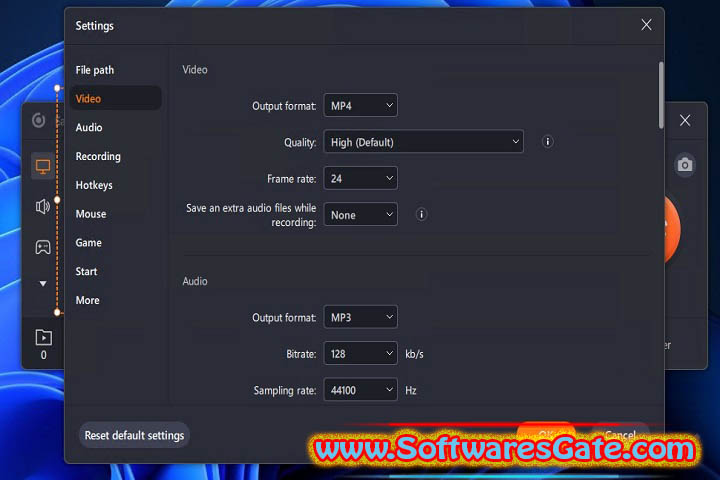
Task: Open the Quality High (Default) dropdown
Action: (x=423, y=142)
